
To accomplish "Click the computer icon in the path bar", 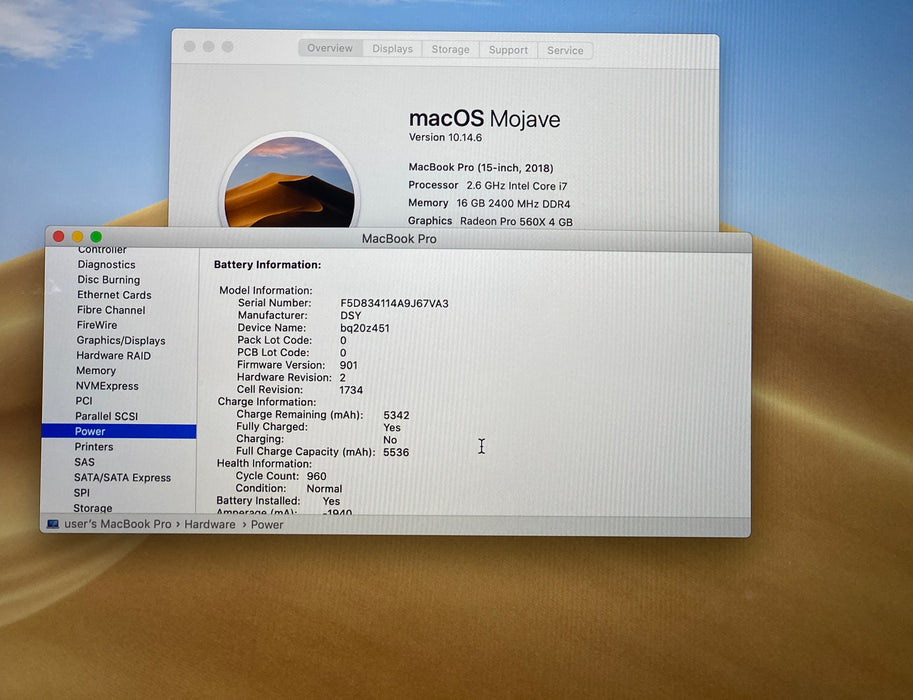I will [x=53, y=524].
